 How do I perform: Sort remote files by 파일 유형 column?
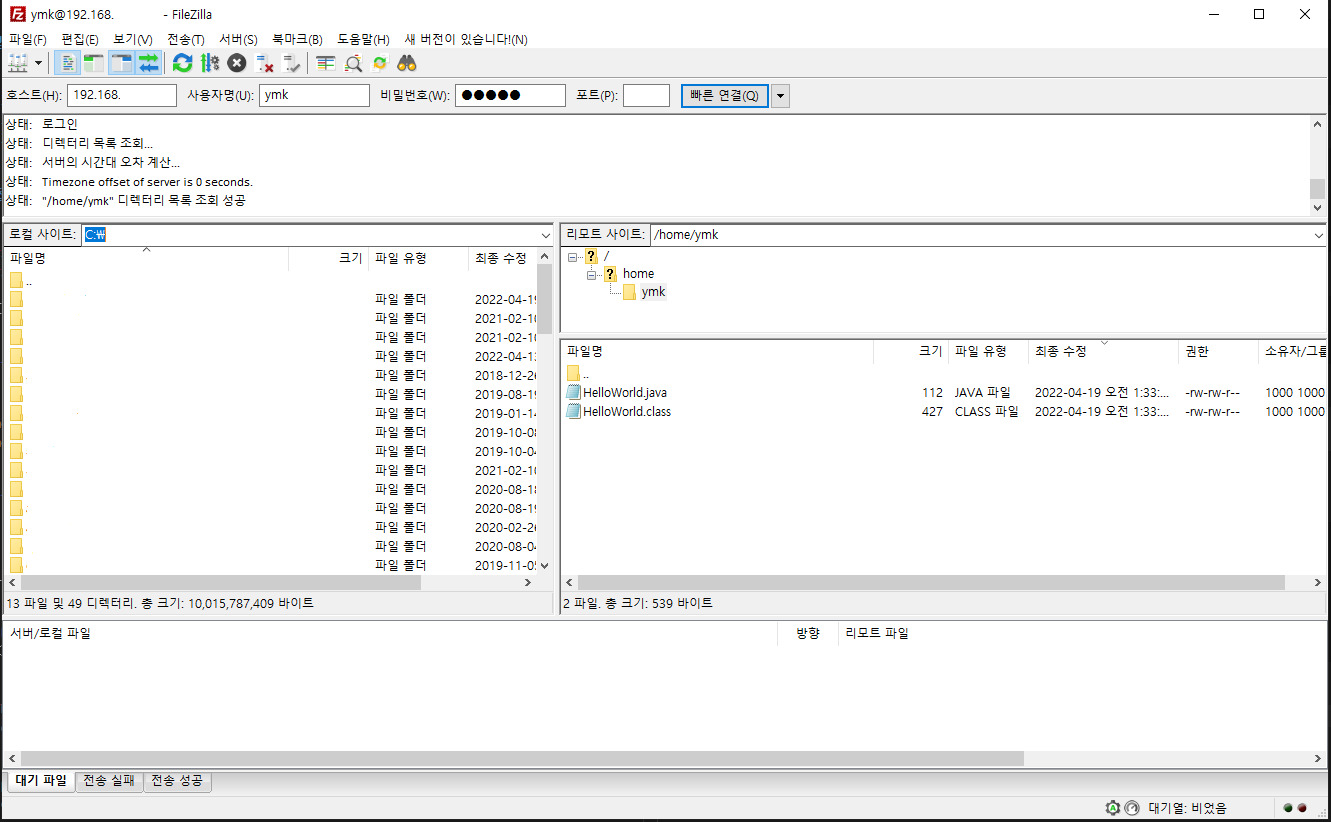[989, 352]
